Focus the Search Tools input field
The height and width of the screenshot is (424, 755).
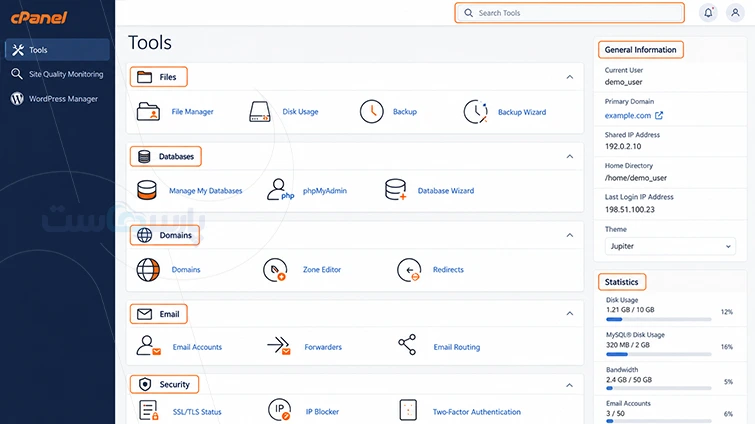569,13
